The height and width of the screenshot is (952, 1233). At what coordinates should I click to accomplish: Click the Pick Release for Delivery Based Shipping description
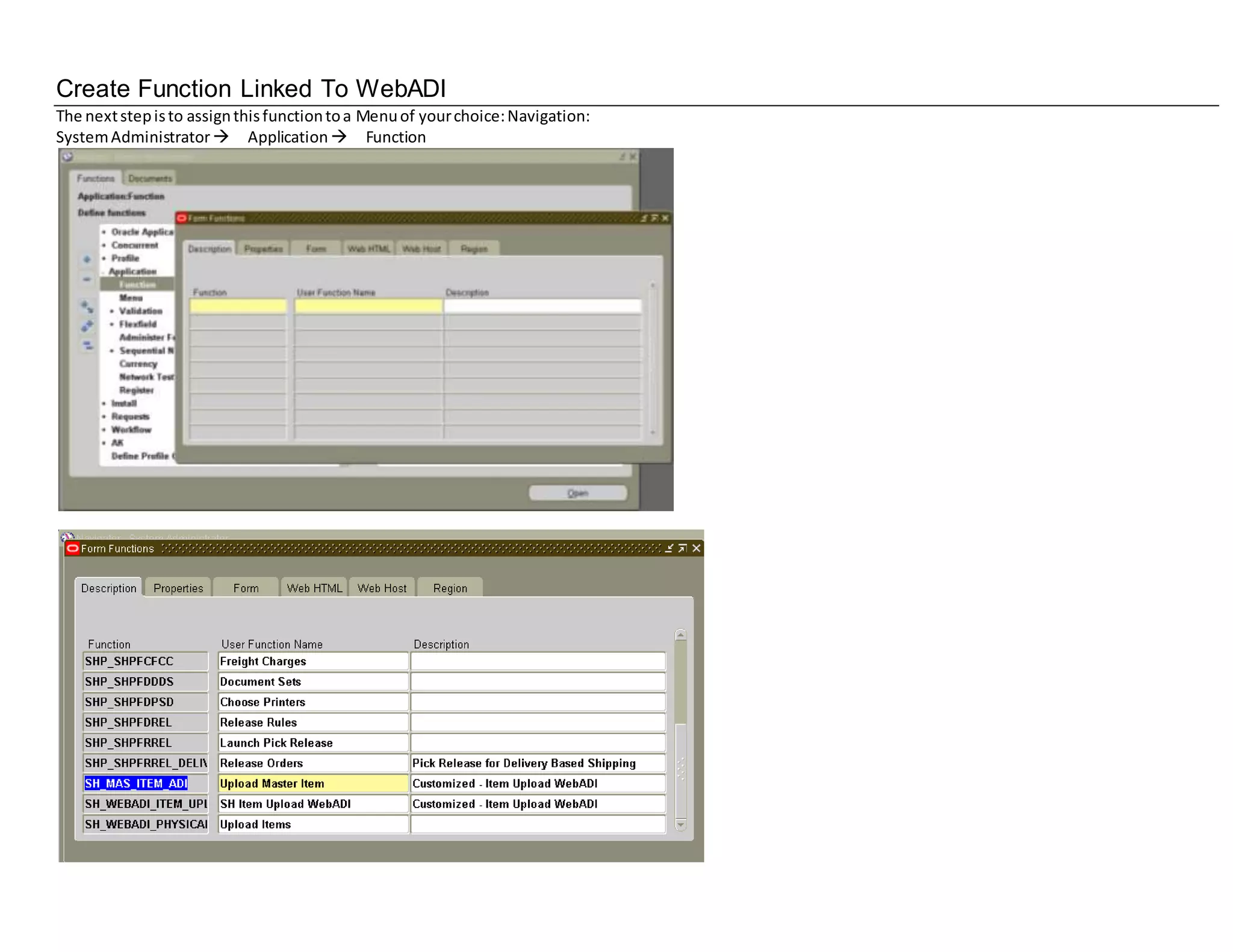tap(538, 763)
